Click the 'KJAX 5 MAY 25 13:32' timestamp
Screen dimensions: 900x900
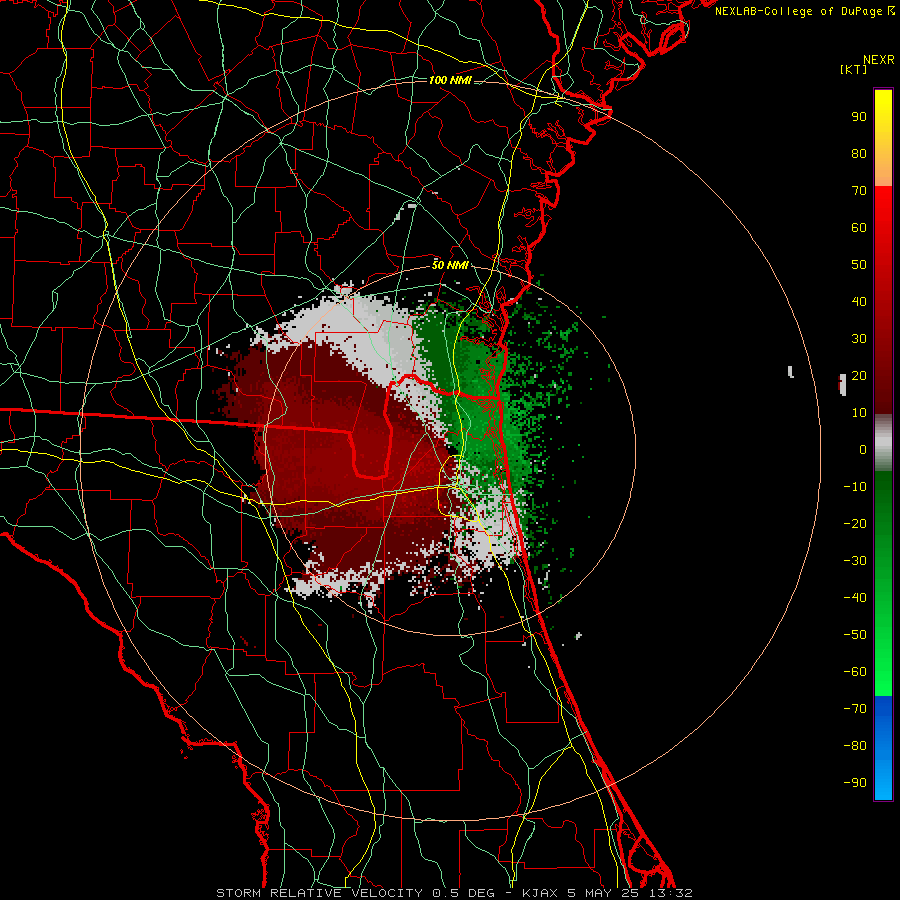(607, 893)
